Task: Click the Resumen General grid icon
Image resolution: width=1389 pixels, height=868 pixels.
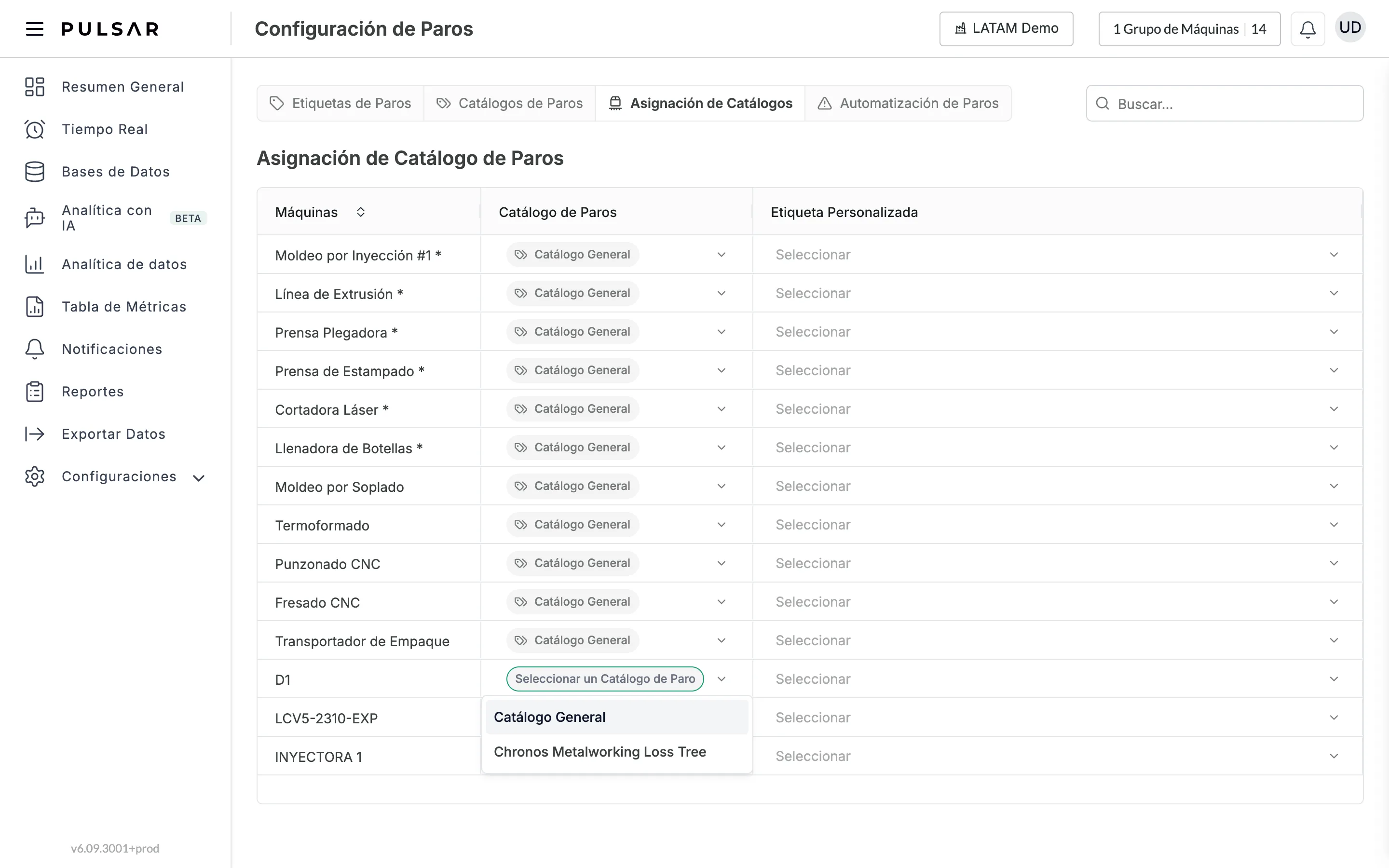Action: pos(34,87)
